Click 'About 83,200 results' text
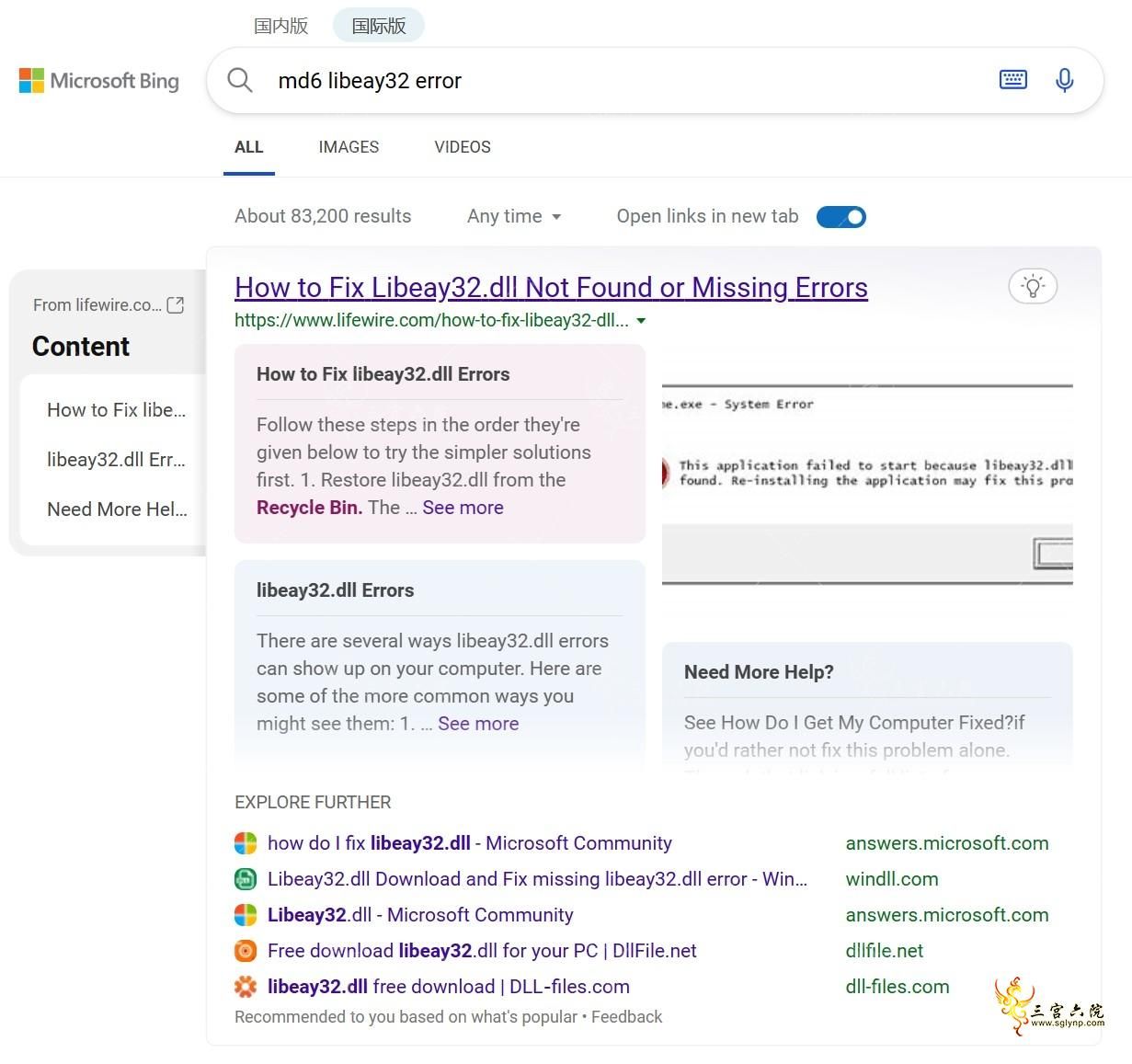The height and width of the screenshot is (1064, 1132). point(323,216)
